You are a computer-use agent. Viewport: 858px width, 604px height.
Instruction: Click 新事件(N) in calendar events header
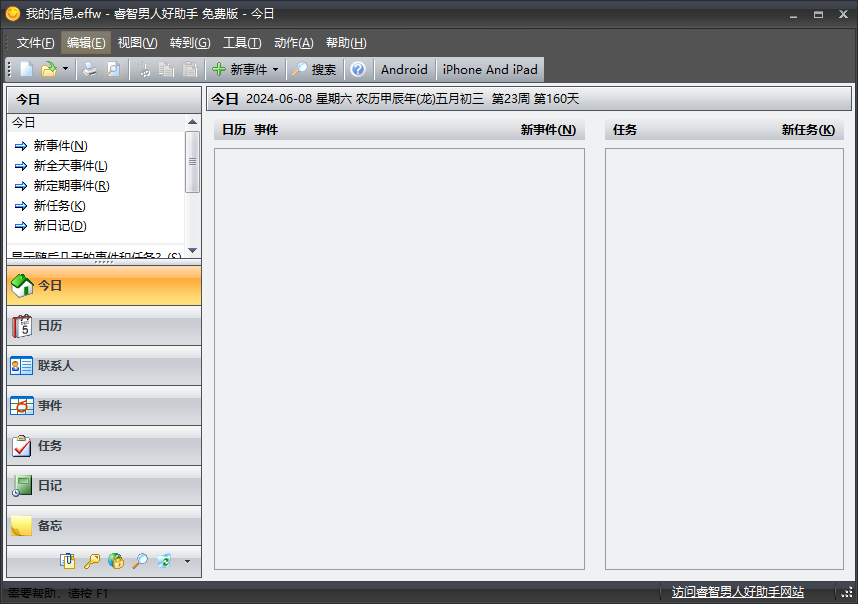[x=548, y=130]
